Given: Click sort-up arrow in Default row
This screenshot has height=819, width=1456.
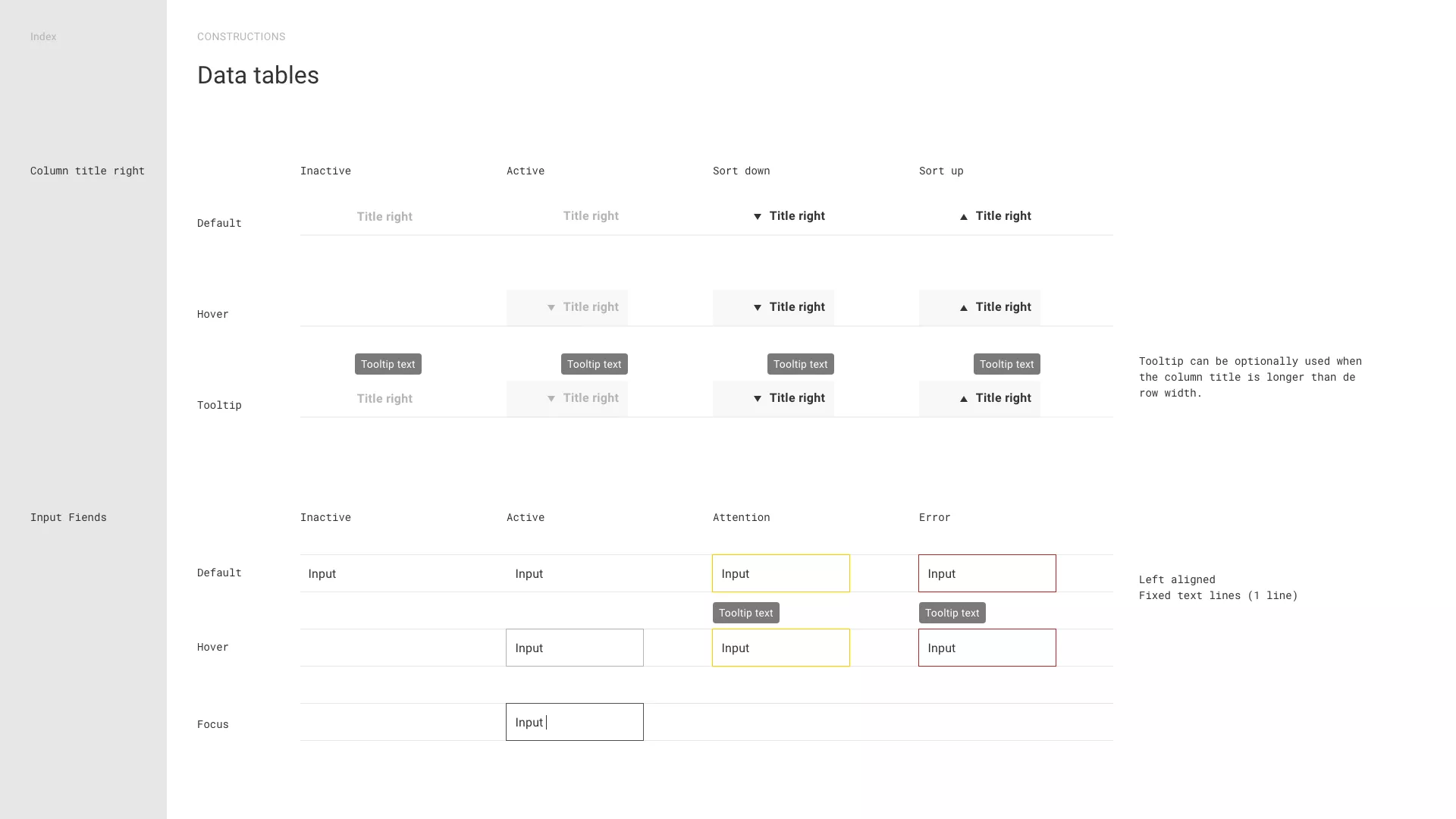Looking at the screenshot, I should [963, 217].
